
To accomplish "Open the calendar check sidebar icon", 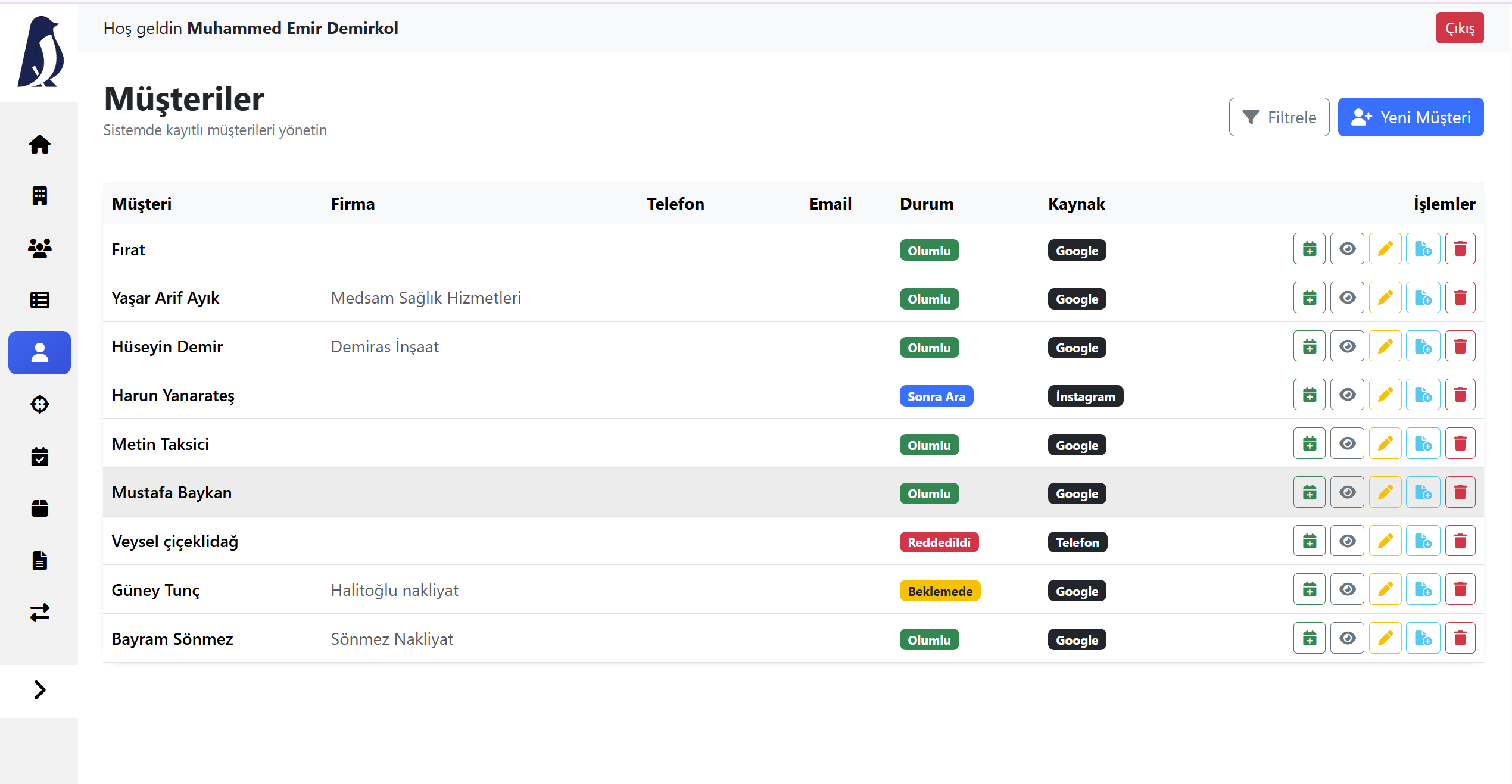I will pos(39,457).
